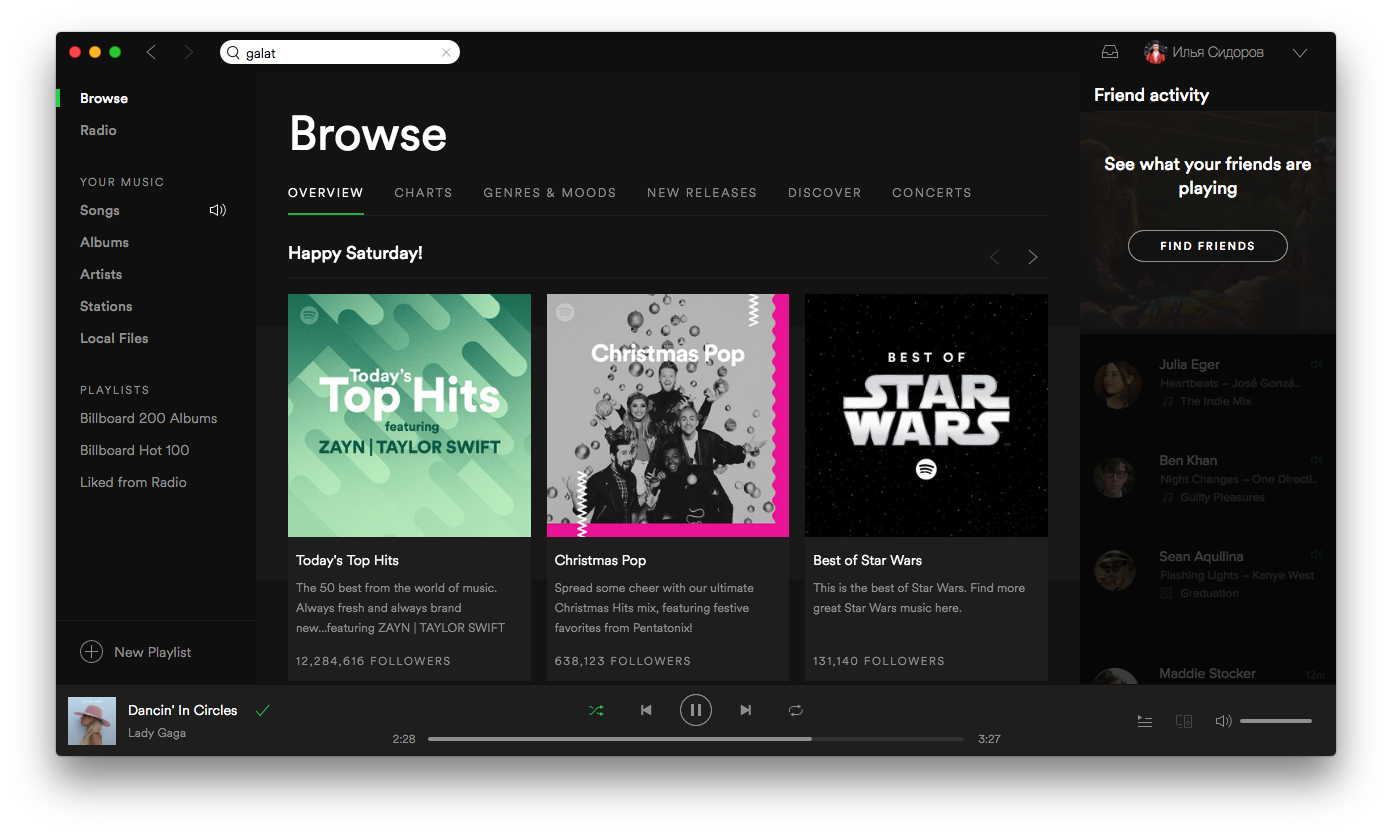Switch to the Concerts tab
The width and height of the screenshot is (1392, 836).
coord(932,192)
